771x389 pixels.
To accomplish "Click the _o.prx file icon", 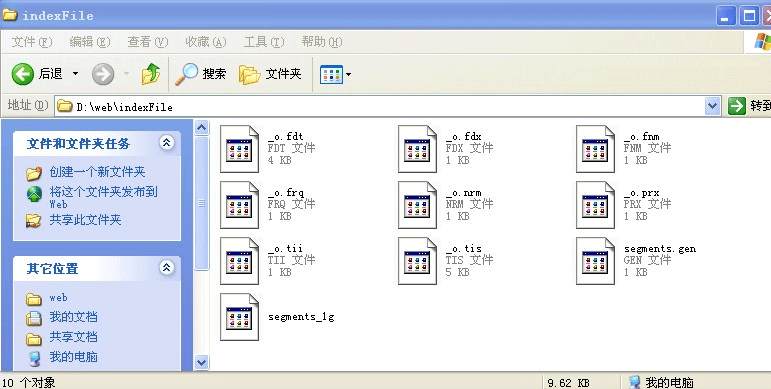I will click(595, 205).
